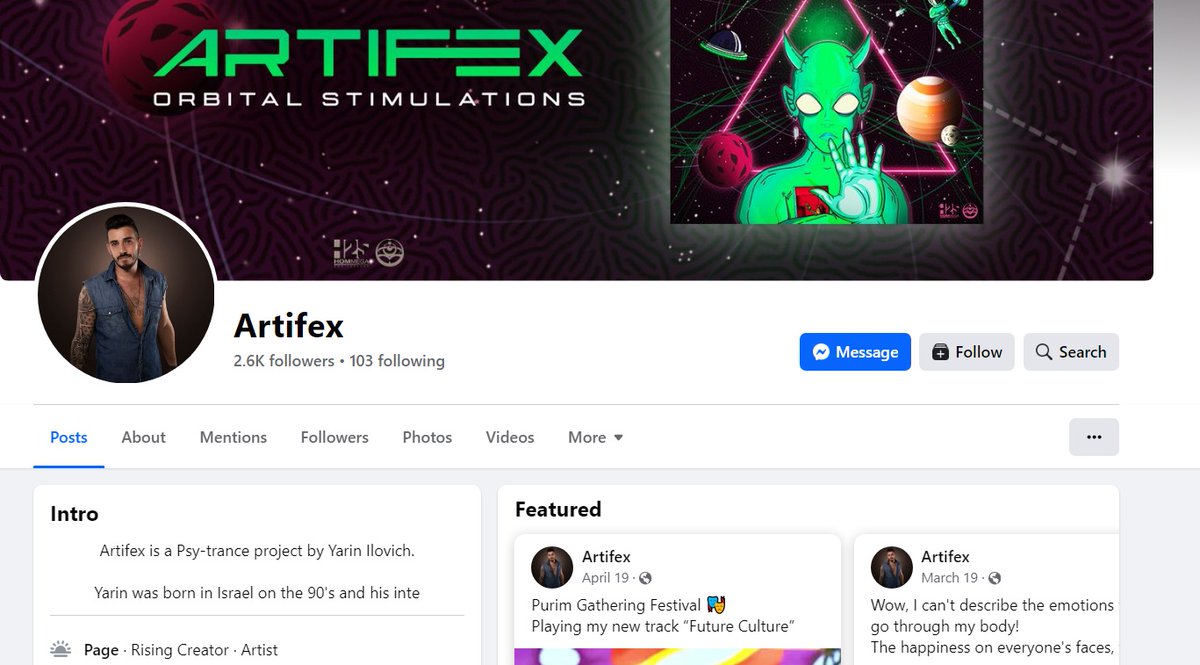The height and width of the screenshot is (665, 1200).
Task: Click the Follow button plus icon
Action: coord(940,352)
